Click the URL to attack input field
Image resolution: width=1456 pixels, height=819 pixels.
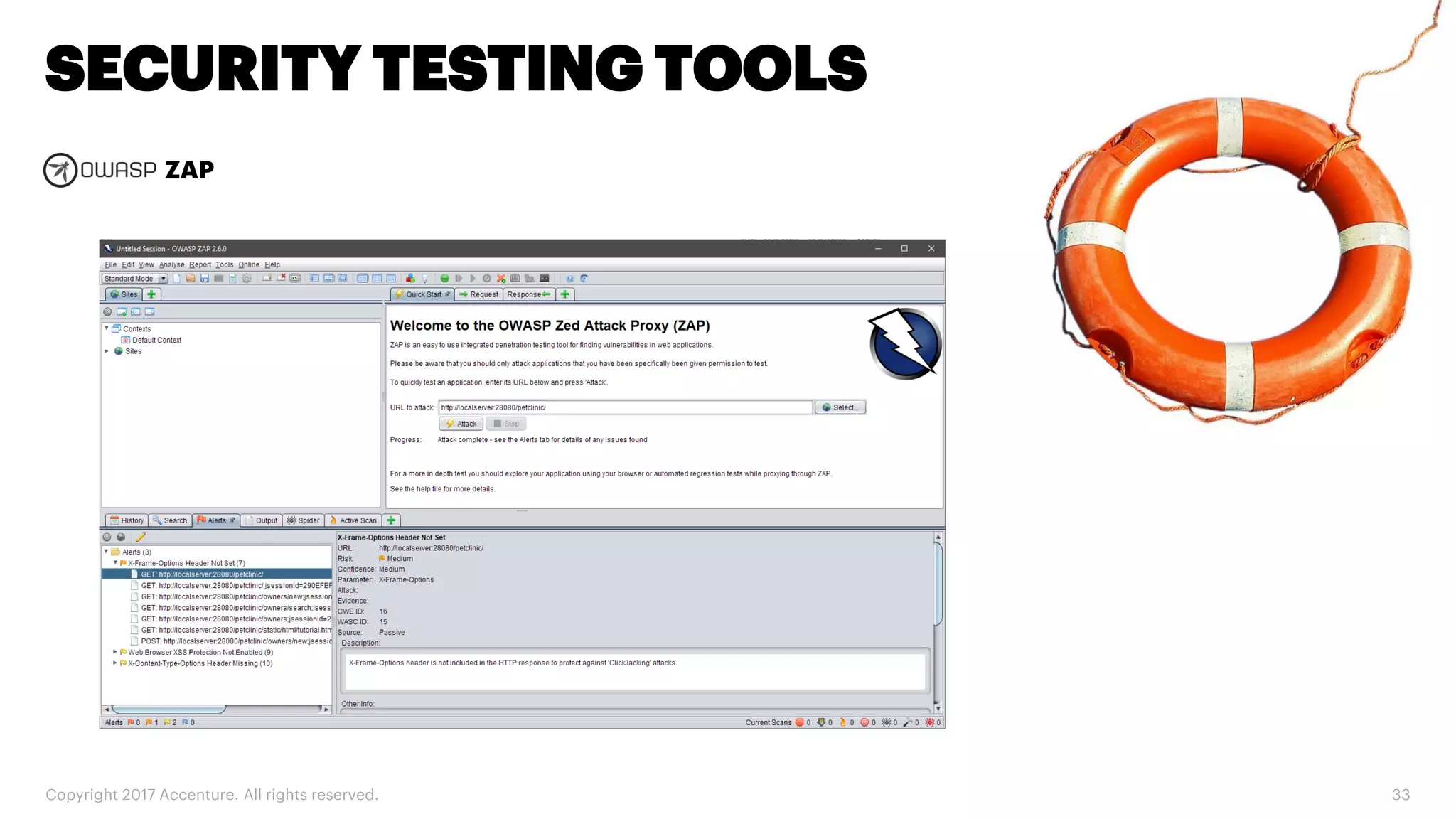tap(625, 407)
